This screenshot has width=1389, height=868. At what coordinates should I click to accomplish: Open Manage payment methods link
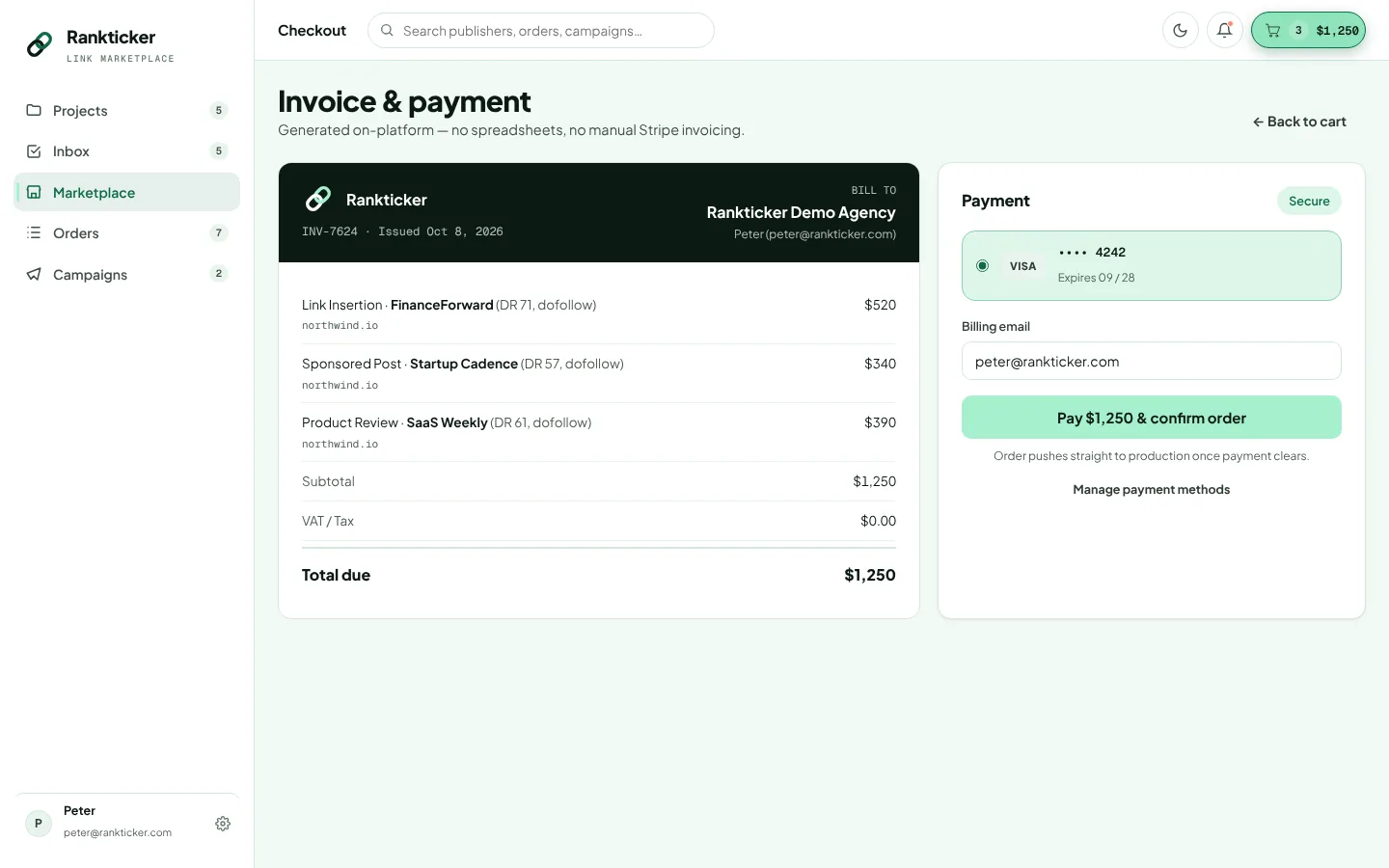tap(1152, 490)
